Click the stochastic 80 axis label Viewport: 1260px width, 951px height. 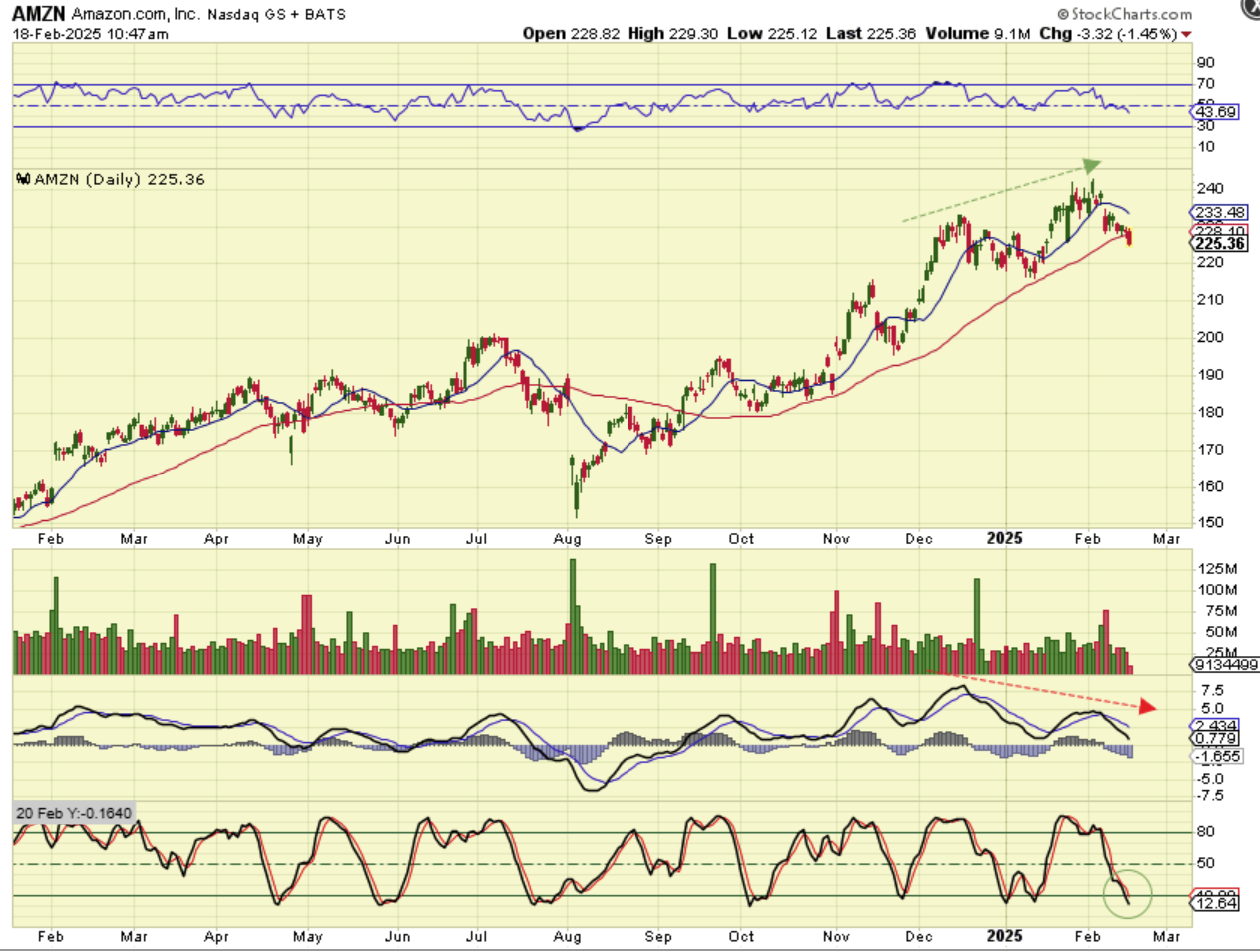pos(1206,831)
